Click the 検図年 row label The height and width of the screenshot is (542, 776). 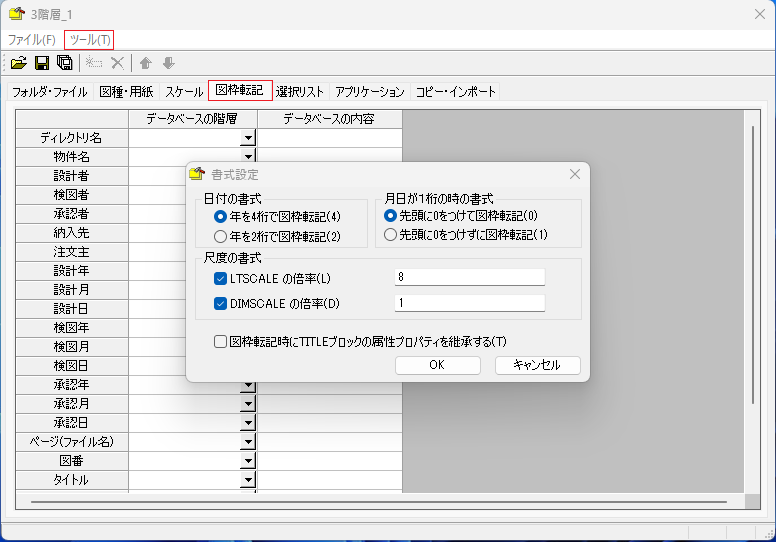[72, 328]
